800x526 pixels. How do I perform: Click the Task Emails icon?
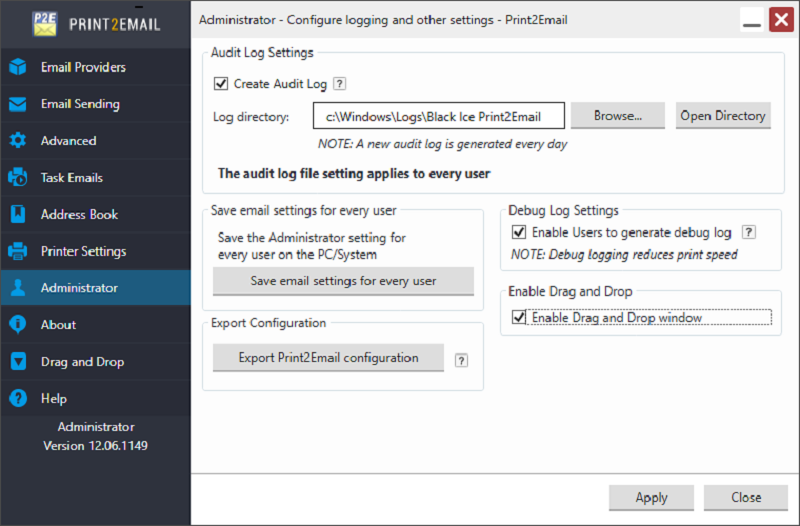coord(18,178)
